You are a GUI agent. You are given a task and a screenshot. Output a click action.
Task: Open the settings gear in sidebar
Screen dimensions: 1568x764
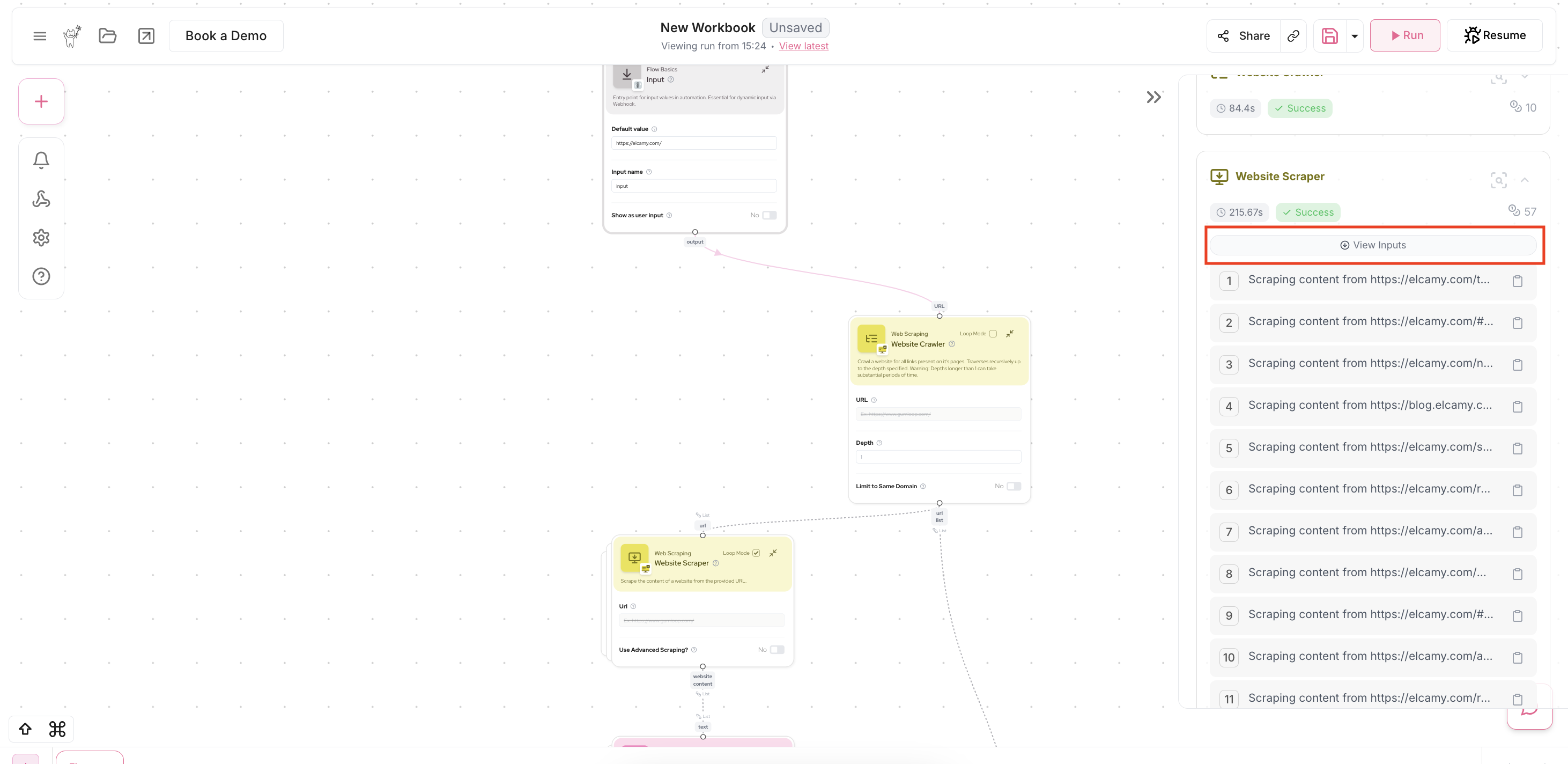pyautogui.click(x=41, y=238)
